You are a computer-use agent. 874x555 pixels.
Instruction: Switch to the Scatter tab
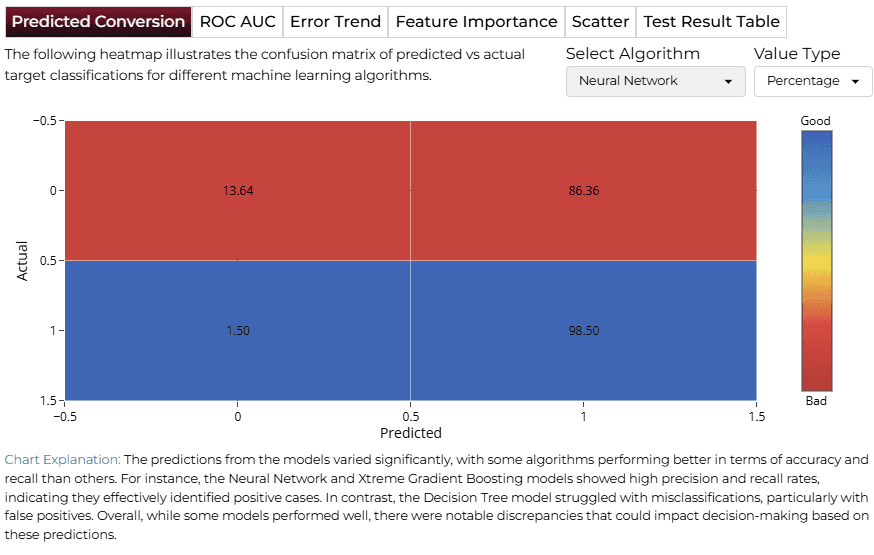(x=600, y=22)
